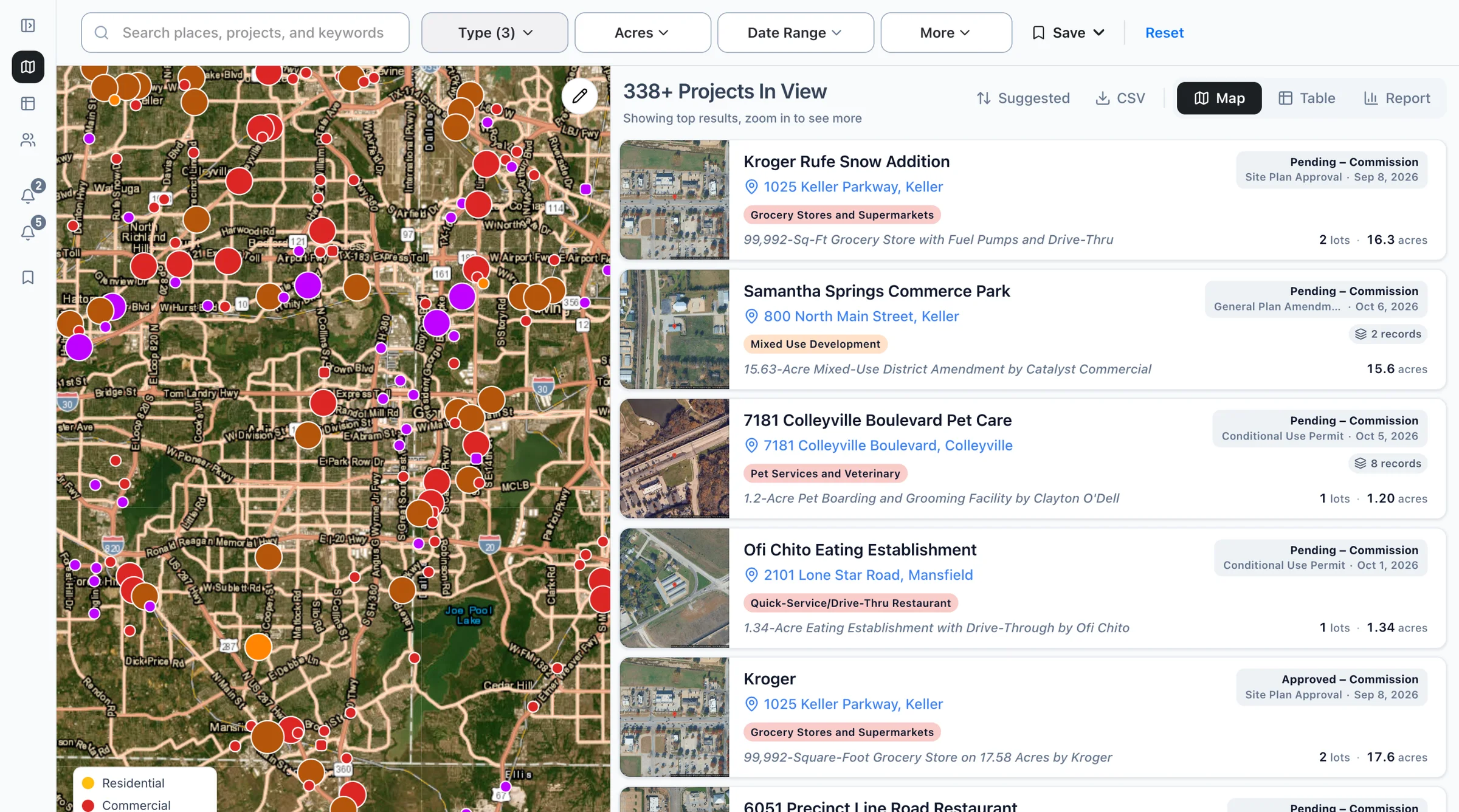This screenshot has height=812, width=1459.
Task: Switch to the Map view tab
Action: click(x=1219, y=98)
